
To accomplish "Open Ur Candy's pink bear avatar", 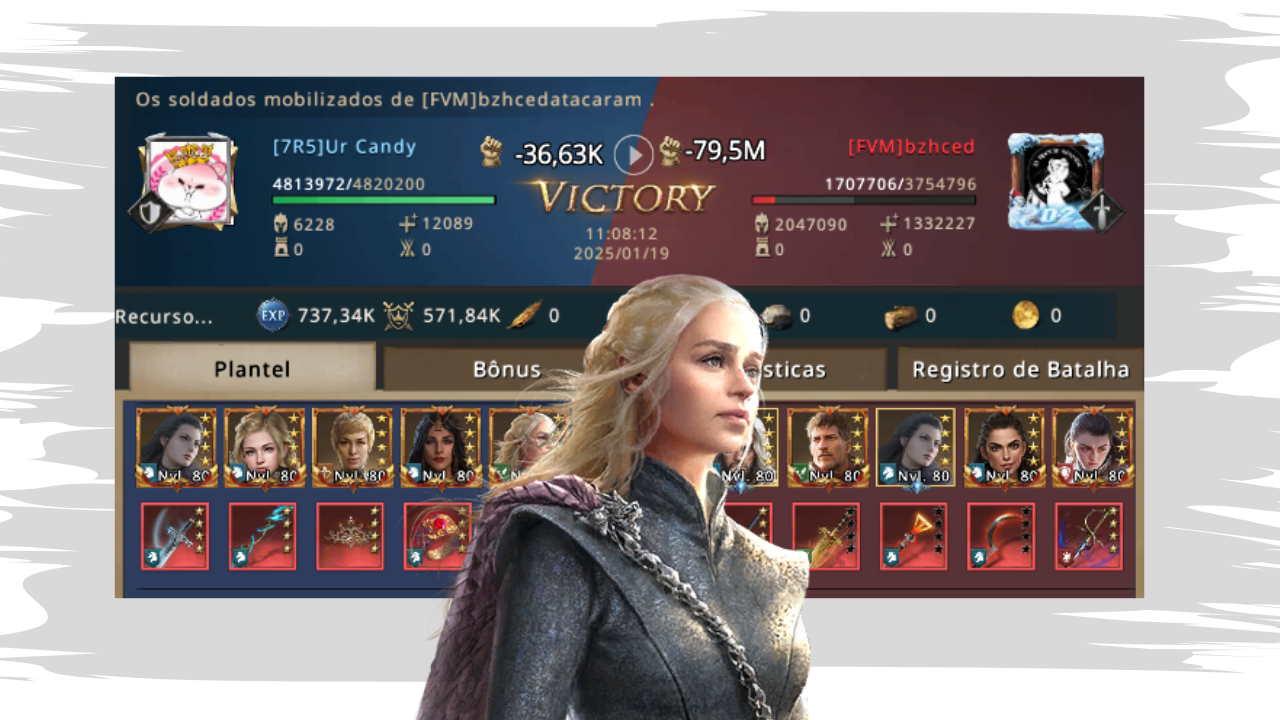I will coord(189,183).
